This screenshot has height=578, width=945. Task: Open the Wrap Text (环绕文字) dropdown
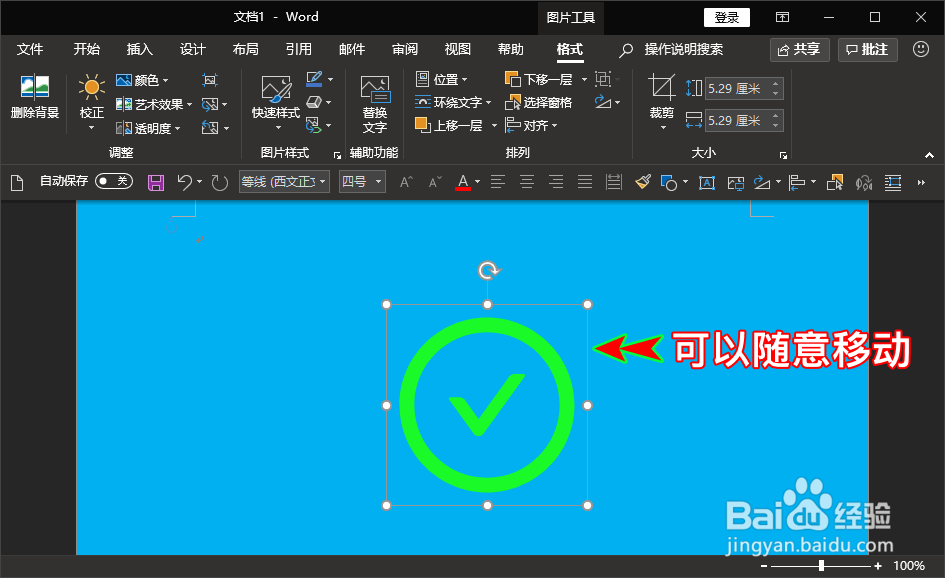click(453, 102)
